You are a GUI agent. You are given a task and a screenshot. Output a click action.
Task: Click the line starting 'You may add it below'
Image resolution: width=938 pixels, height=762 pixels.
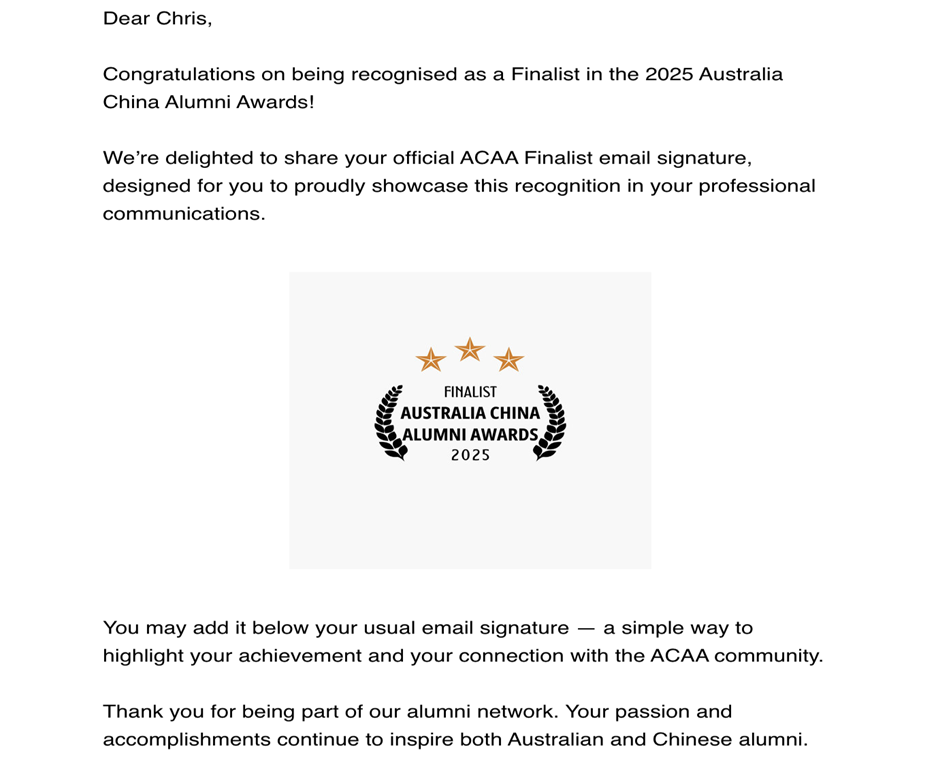pyautogui.click(x=427, y=628)
